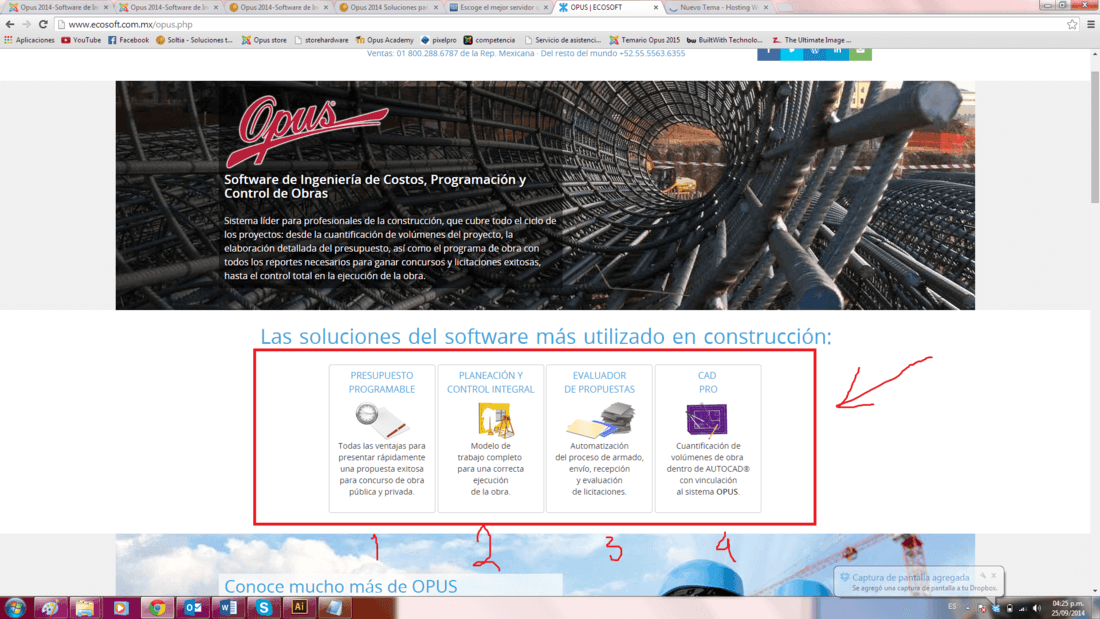Go forward with the browser forward arrow

pos(27,24)
